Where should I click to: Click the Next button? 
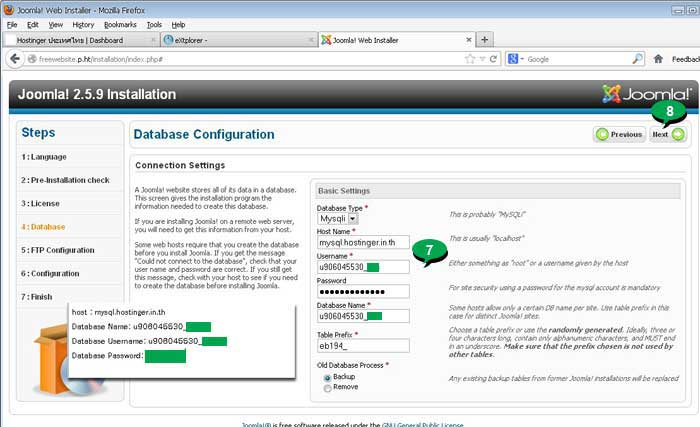point(668,134)
